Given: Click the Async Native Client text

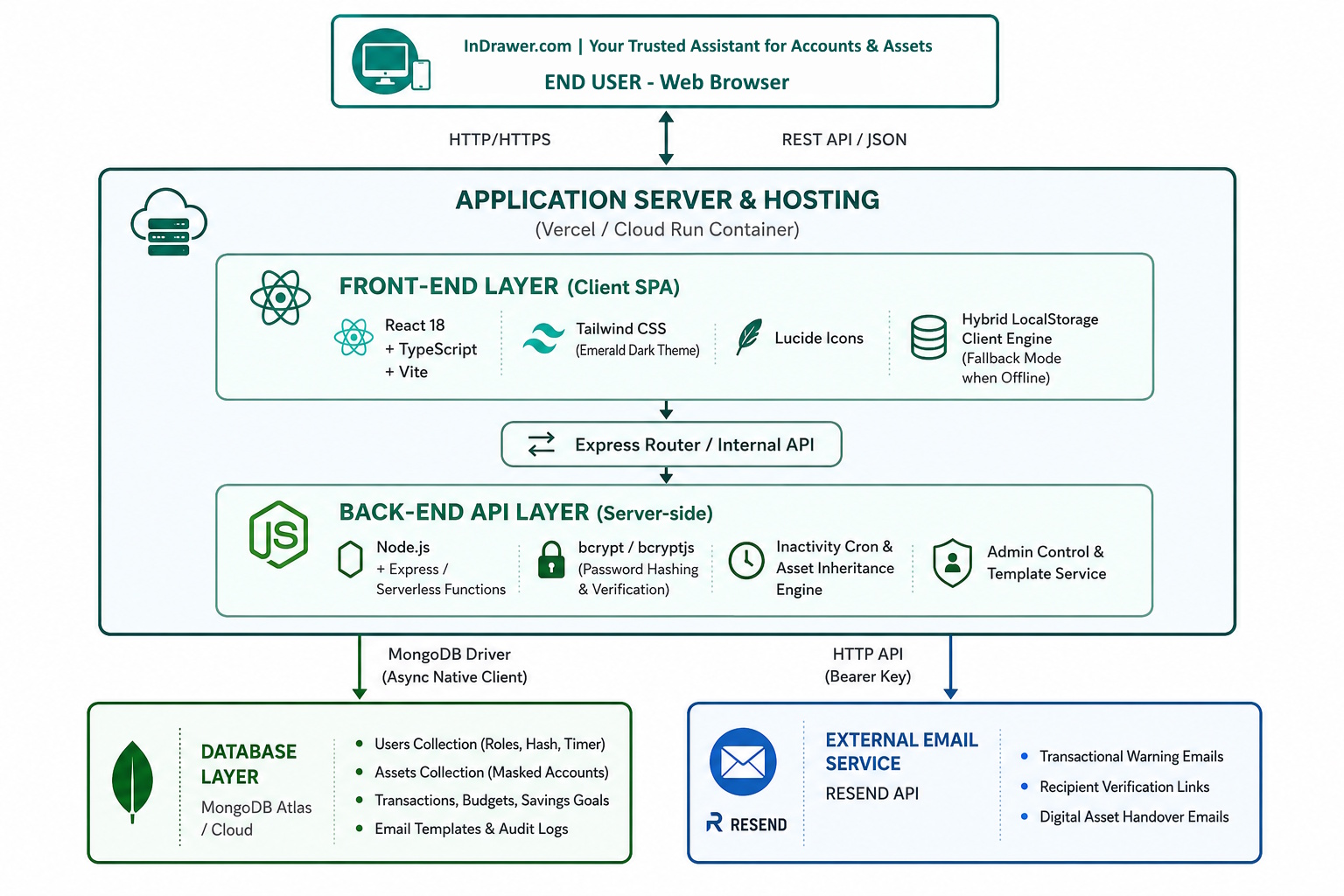Looking at the screenshot, I should coord(455,677).
